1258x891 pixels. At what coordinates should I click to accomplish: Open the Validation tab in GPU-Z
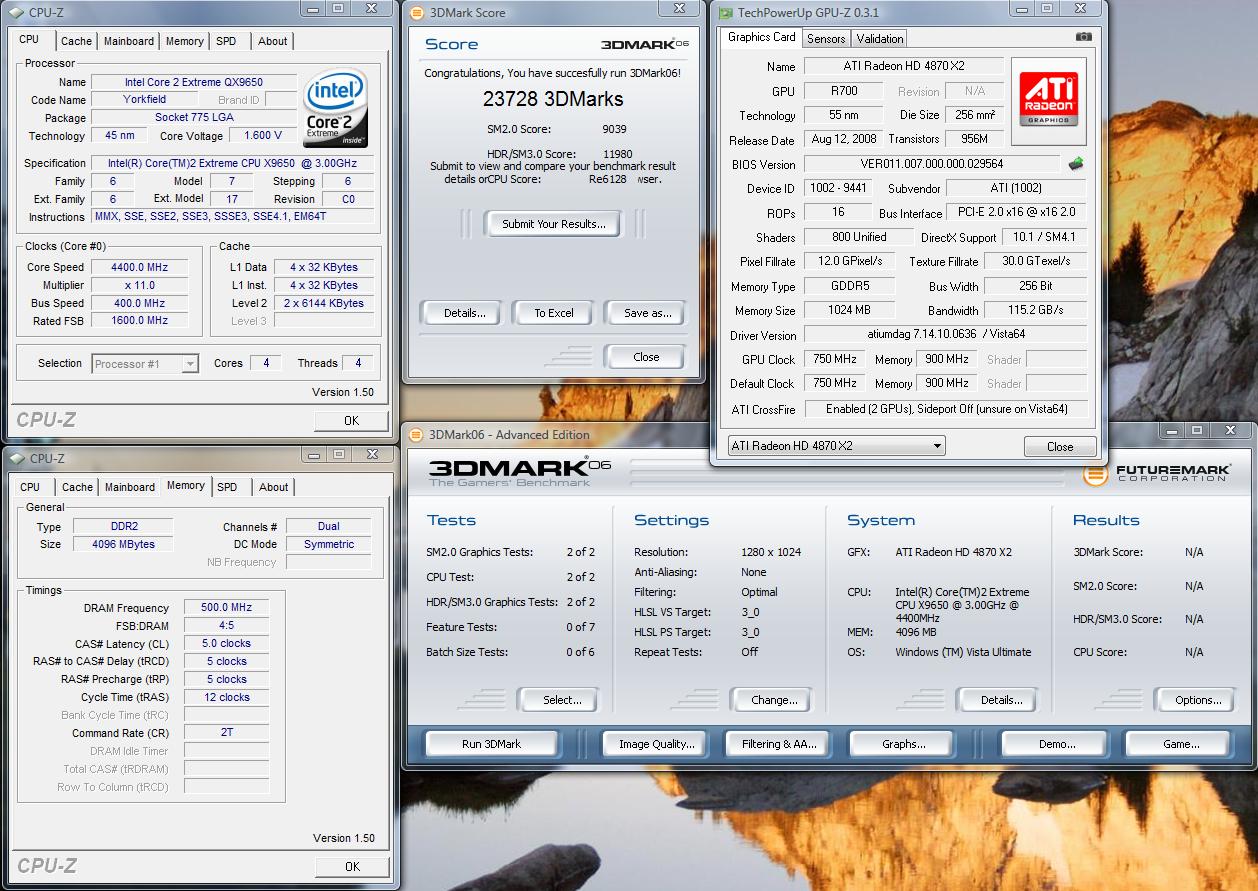click(x=880, y=39)
